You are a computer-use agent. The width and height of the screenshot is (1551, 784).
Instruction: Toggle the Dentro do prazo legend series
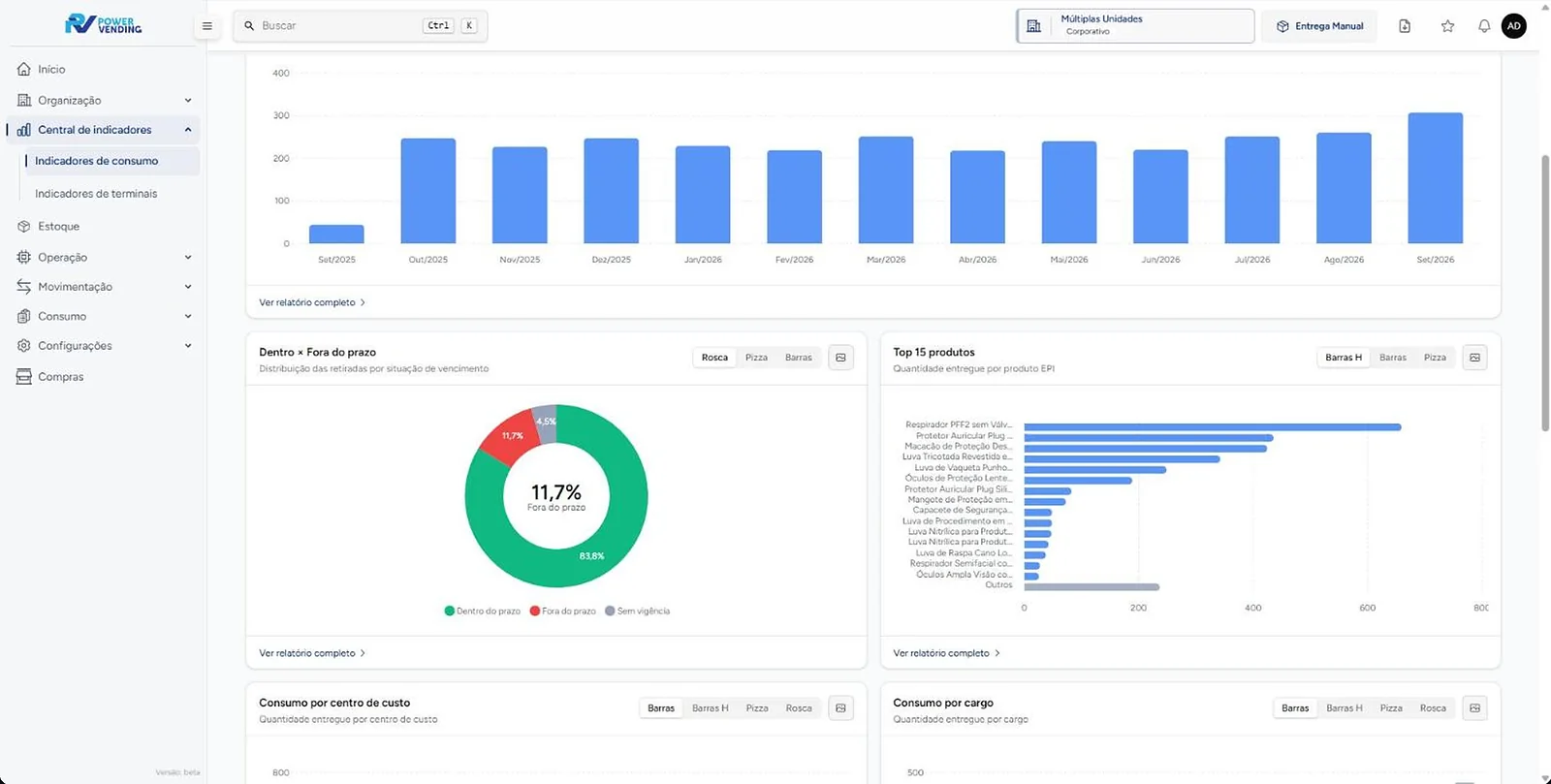[483, 612]
